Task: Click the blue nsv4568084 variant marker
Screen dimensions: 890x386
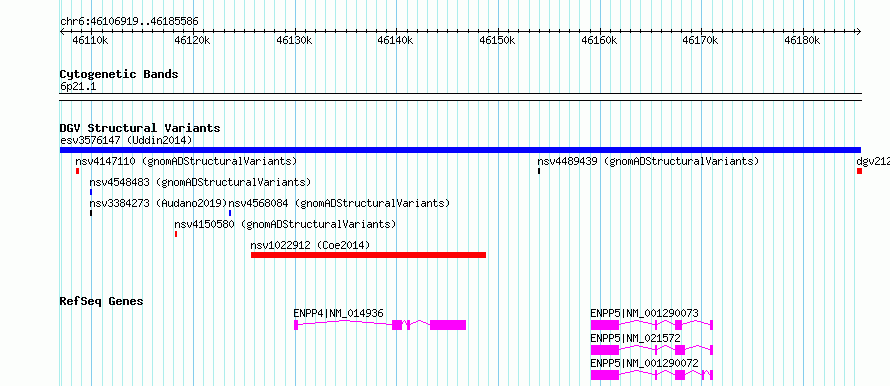Action: click(230, 213)
